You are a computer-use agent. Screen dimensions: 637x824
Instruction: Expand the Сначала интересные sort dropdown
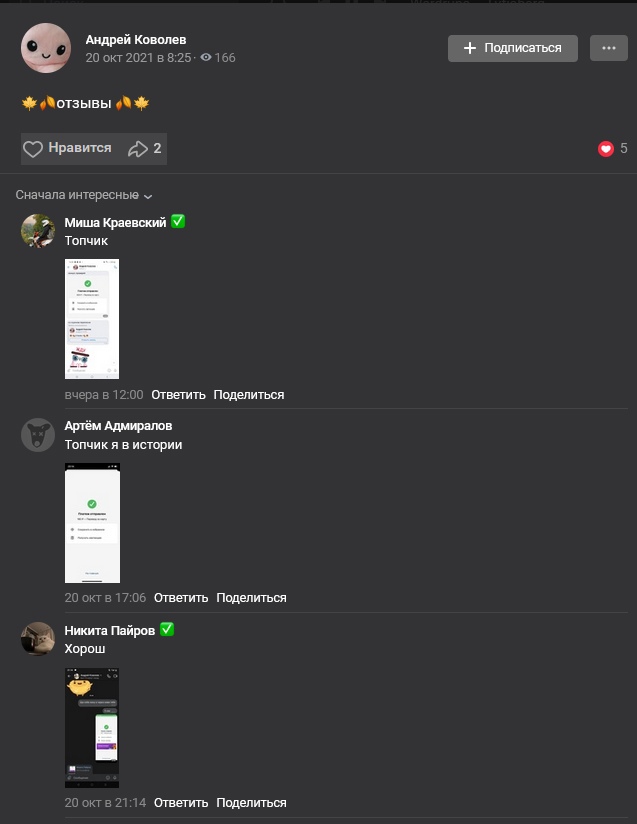84,195
